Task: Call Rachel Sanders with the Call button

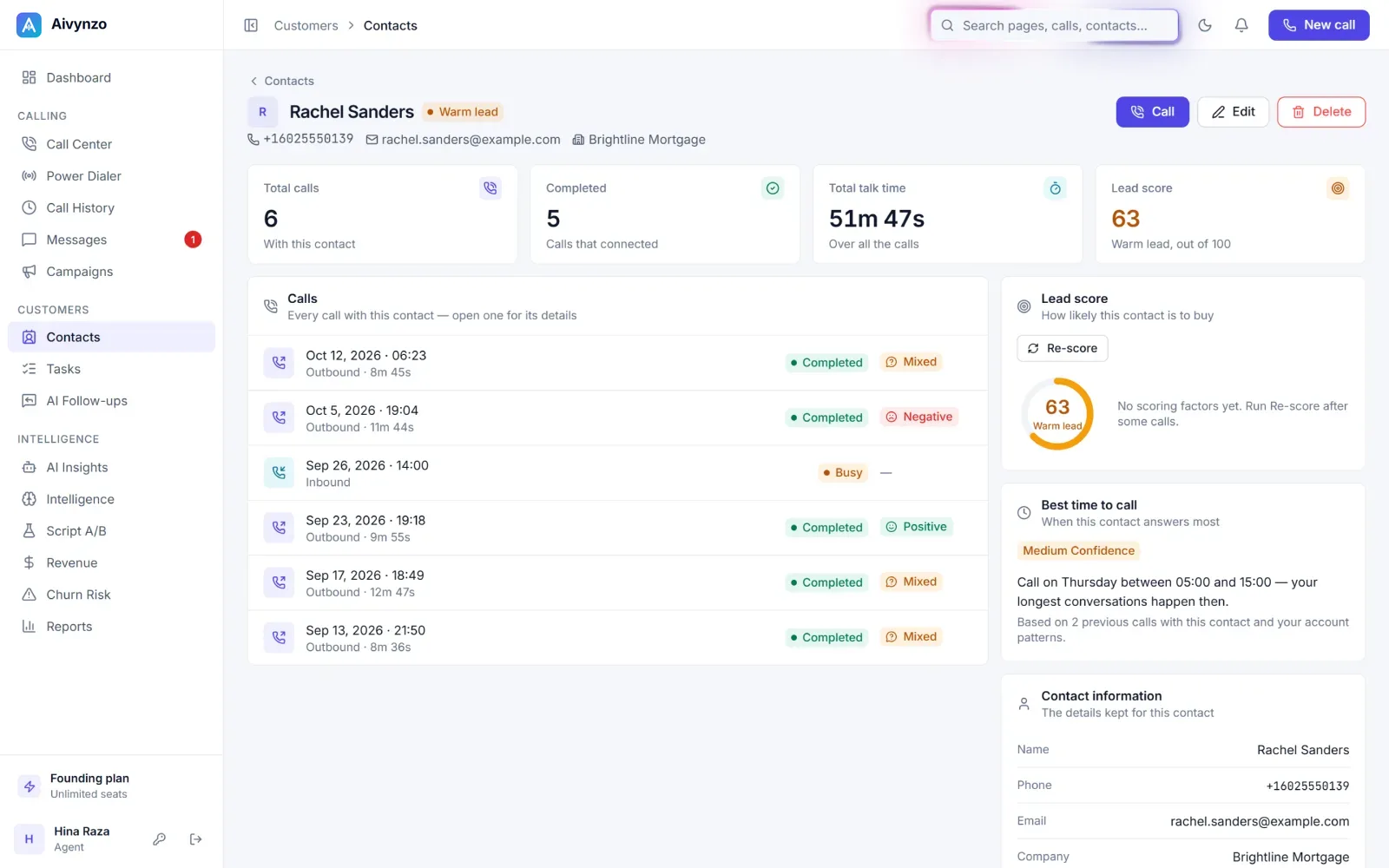Action: click(1152, 112)
